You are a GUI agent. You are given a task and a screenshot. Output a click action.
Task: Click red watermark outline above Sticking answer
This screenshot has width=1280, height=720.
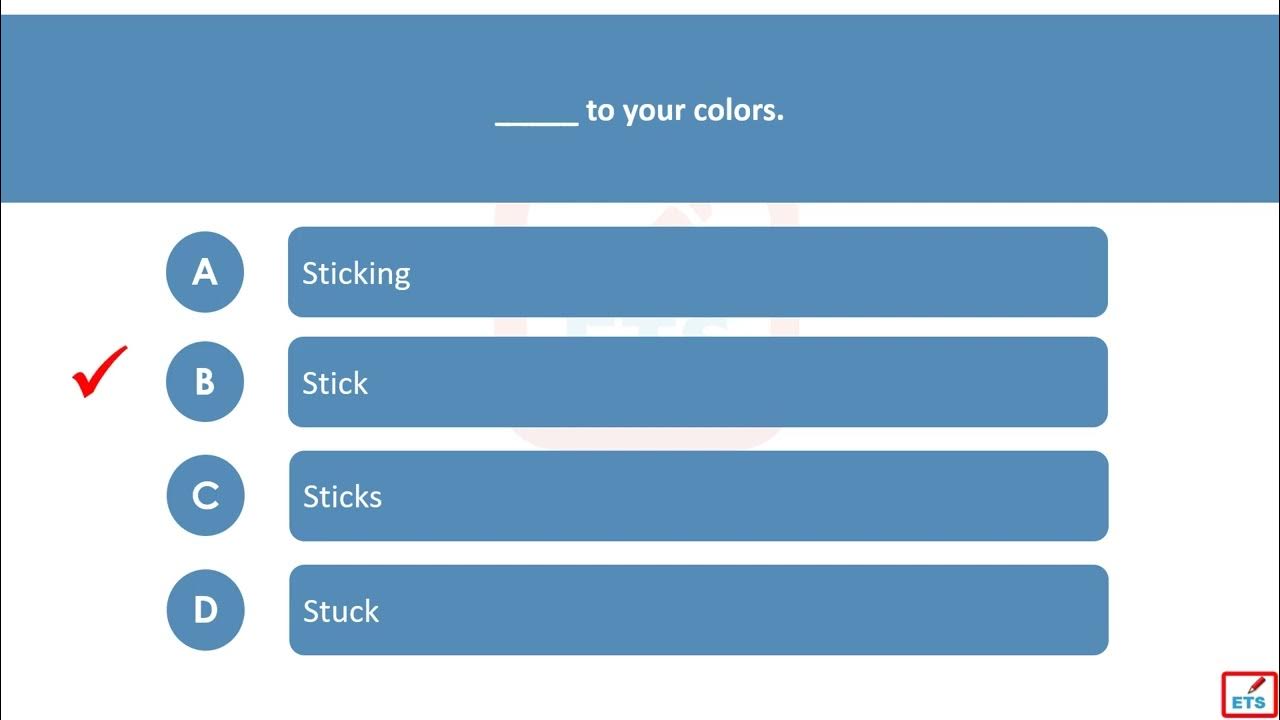650,214
